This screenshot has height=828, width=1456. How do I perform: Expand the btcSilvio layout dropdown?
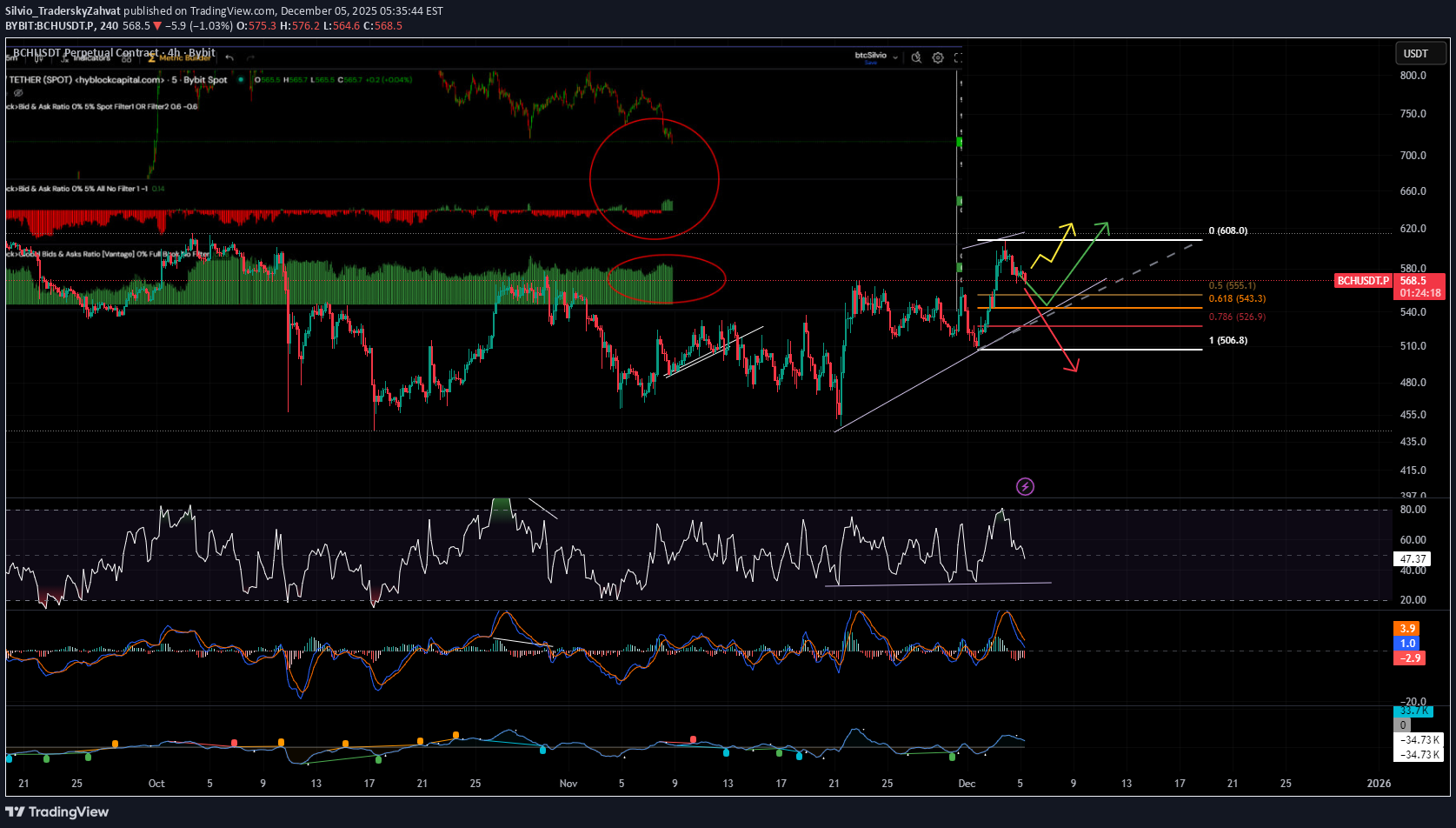point(895,57)
